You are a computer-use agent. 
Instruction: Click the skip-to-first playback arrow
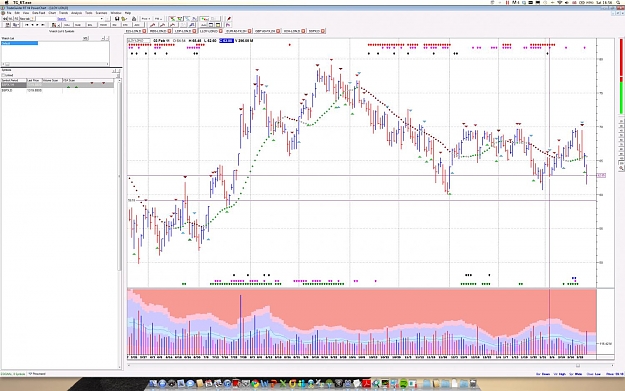pyautogui.click(x=27, y=25)
